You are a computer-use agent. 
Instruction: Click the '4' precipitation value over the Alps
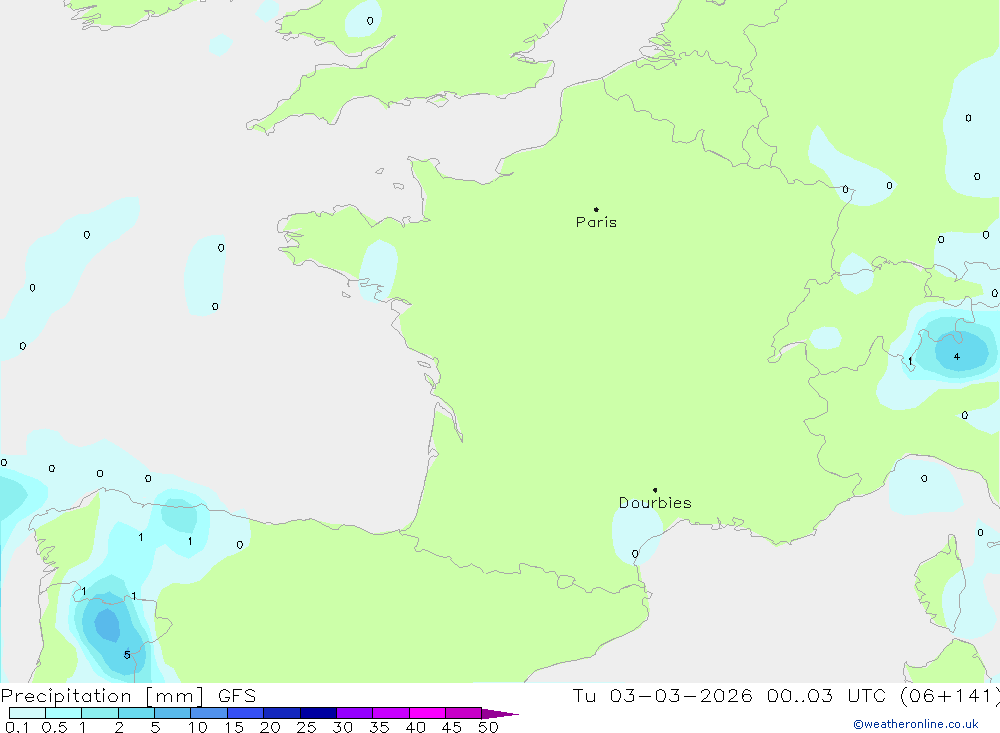tap(957, 357)
